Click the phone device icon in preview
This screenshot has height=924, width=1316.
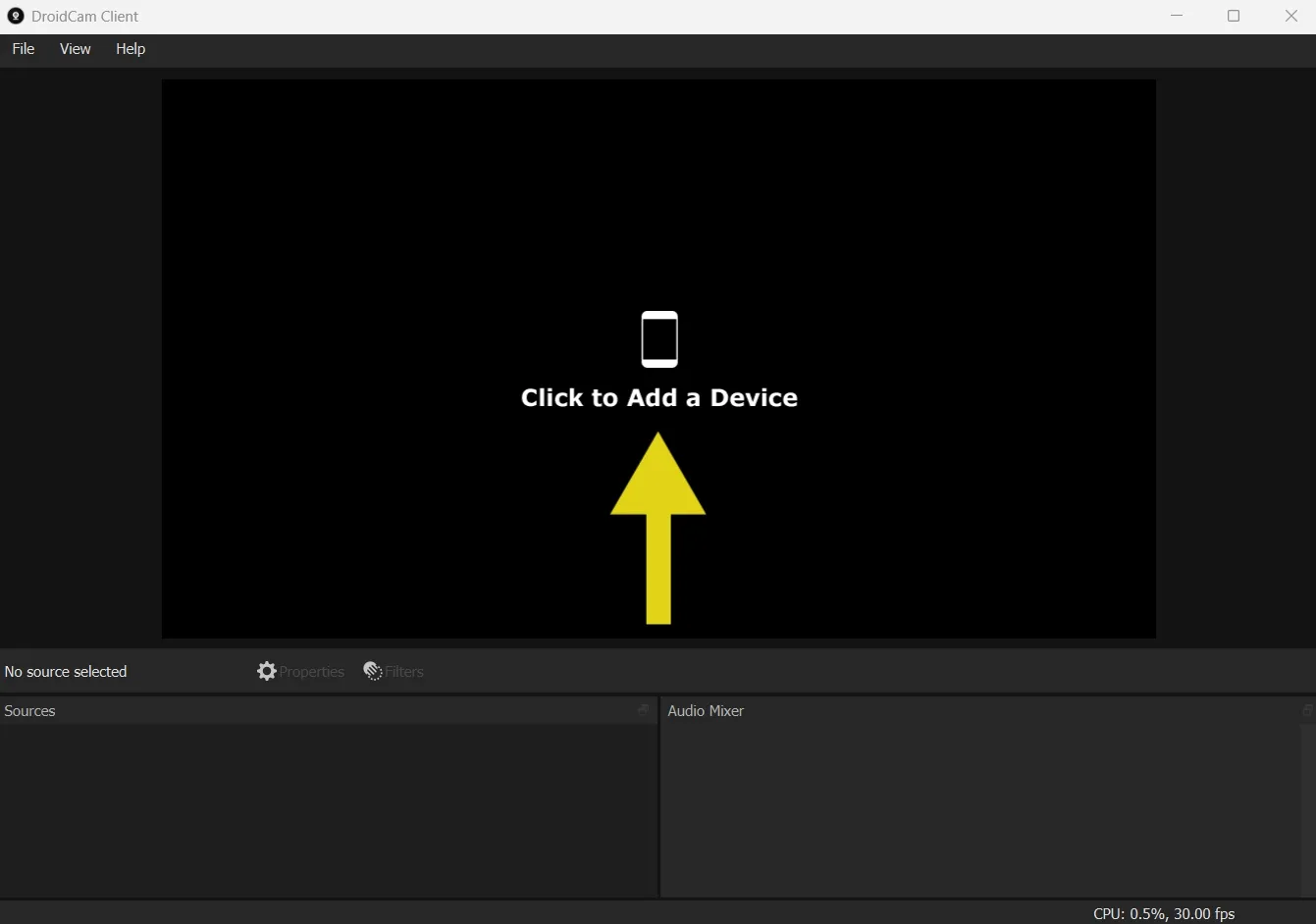coord(659,339)
